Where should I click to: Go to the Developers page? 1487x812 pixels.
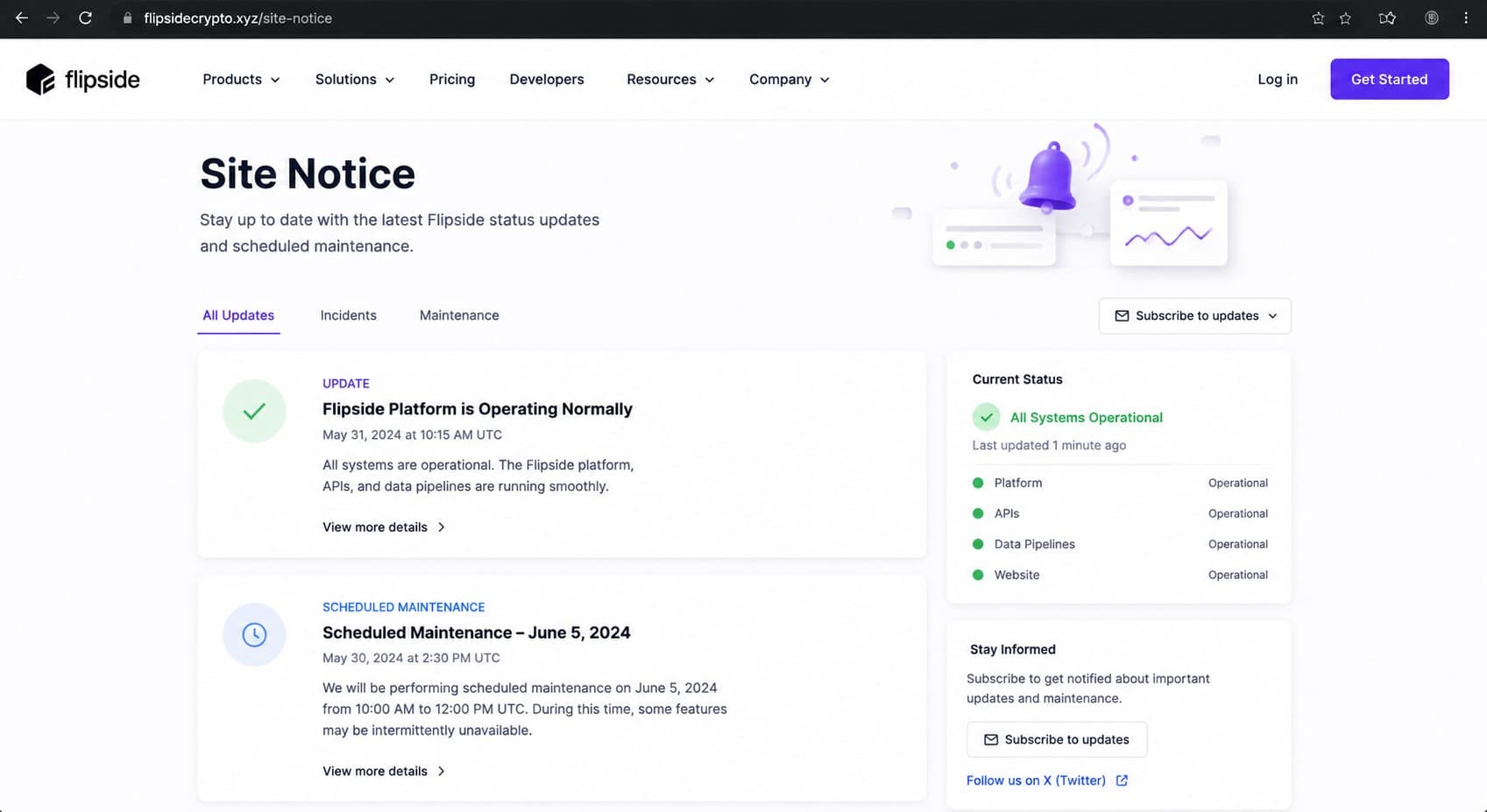point(547,79)
